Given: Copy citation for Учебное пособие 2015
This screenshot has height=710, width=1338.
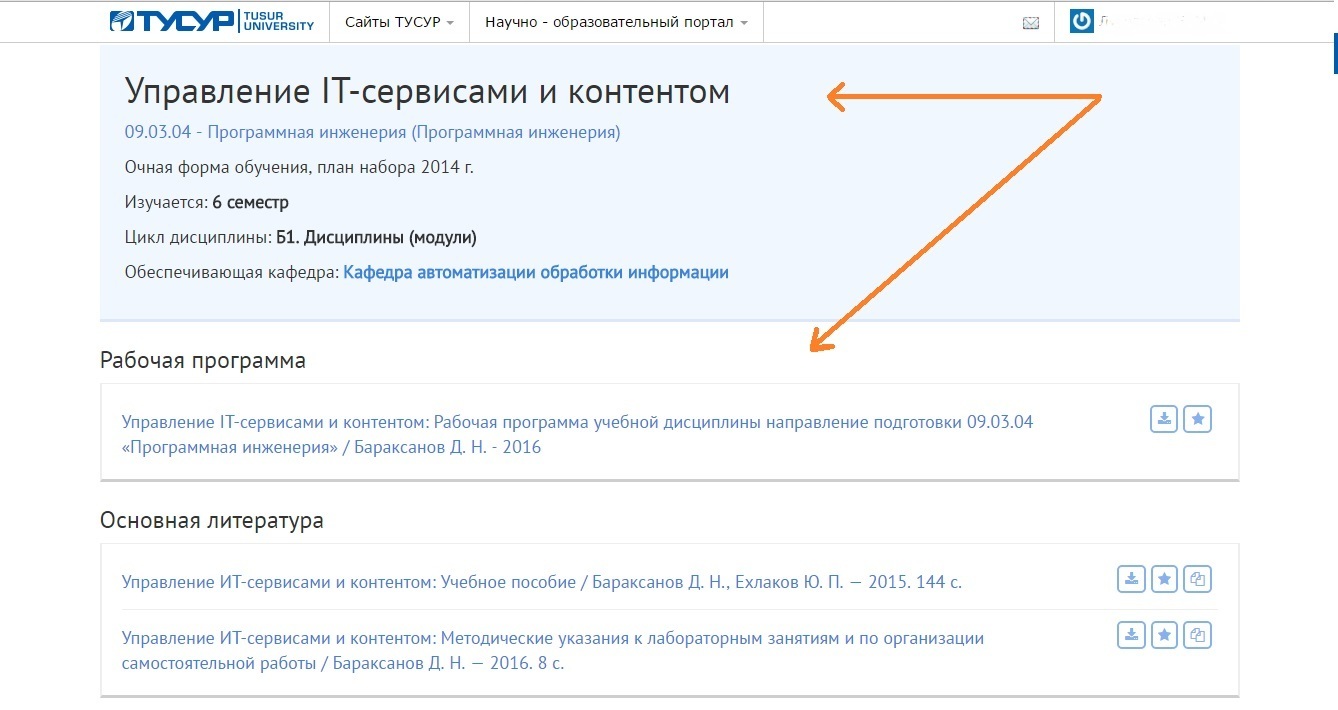Looking at the screenshot, I should click(x=1198, y=578).
